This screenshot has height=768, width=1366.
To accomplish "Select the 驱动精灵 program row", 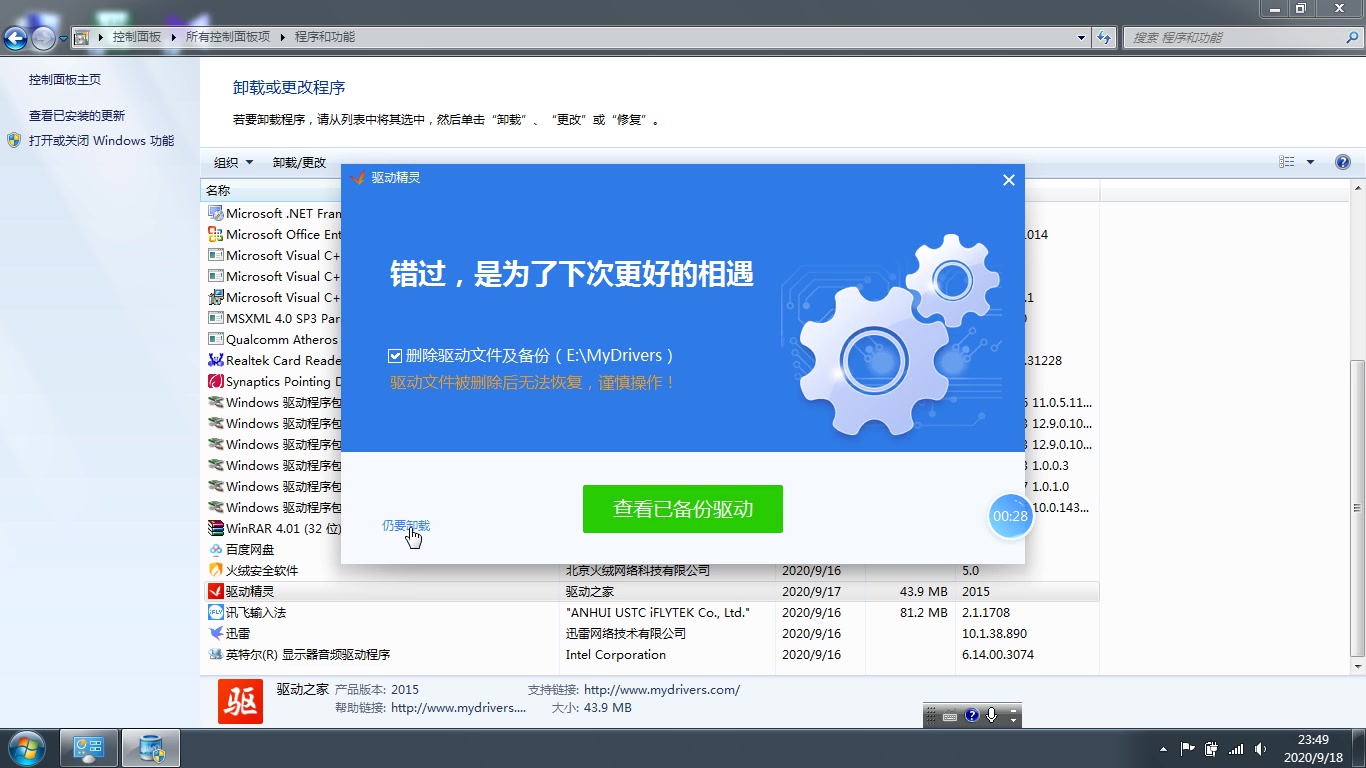I will pos(652,591).
